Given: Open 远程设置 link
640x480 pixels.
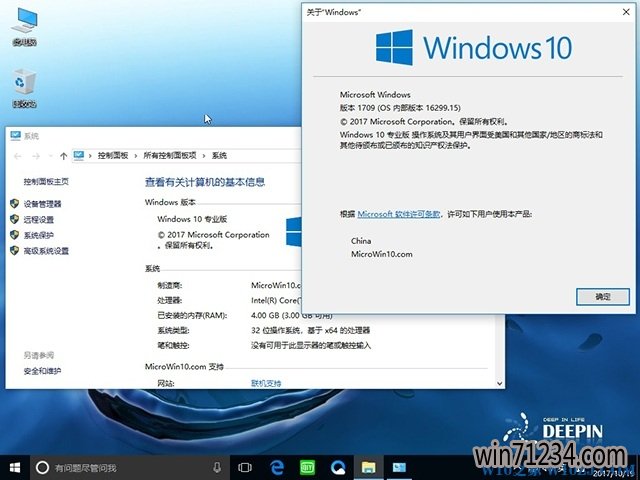Looking at the screenshot, I should (x=39, y=220).
